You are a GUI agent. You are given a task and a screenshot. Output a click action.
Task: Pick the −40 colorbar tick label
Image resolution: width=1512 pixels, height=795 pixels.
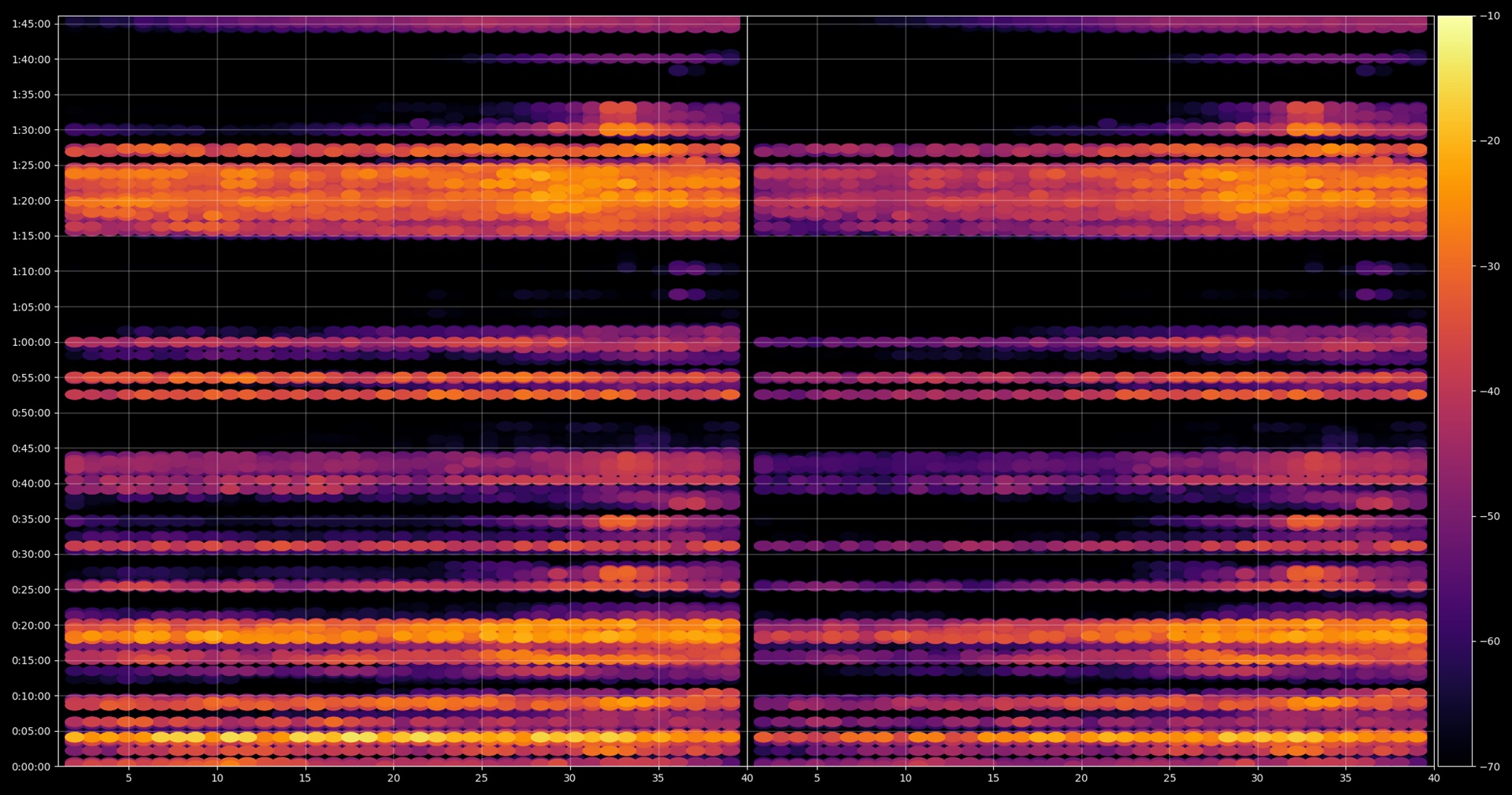1490,391
